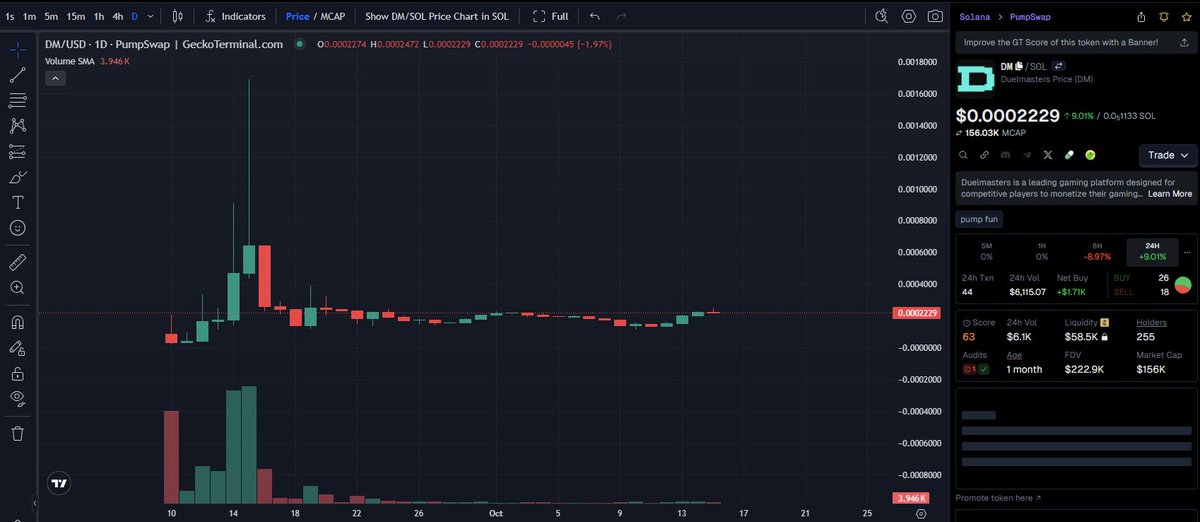Take a chart snapshot with camera icon

pyautogui.click(x=935, y=16)
